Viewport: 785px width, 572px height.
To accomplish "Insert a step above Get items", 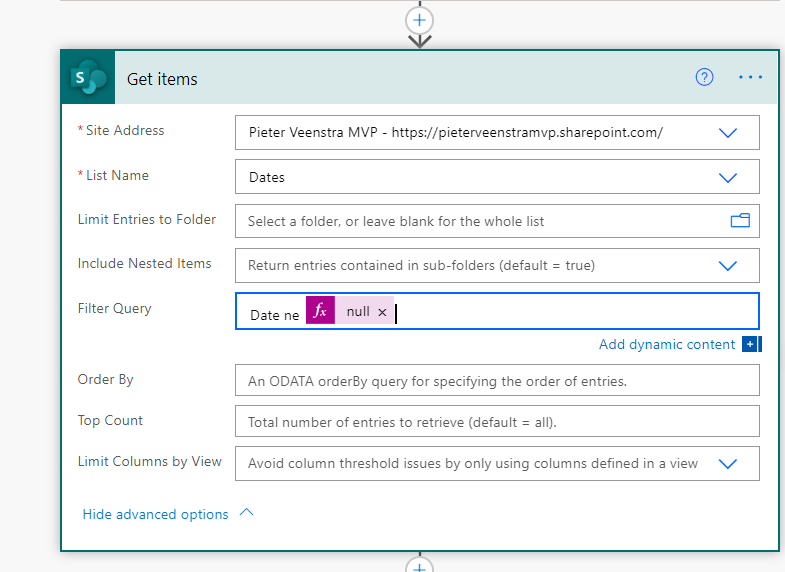I will (420, 21).
